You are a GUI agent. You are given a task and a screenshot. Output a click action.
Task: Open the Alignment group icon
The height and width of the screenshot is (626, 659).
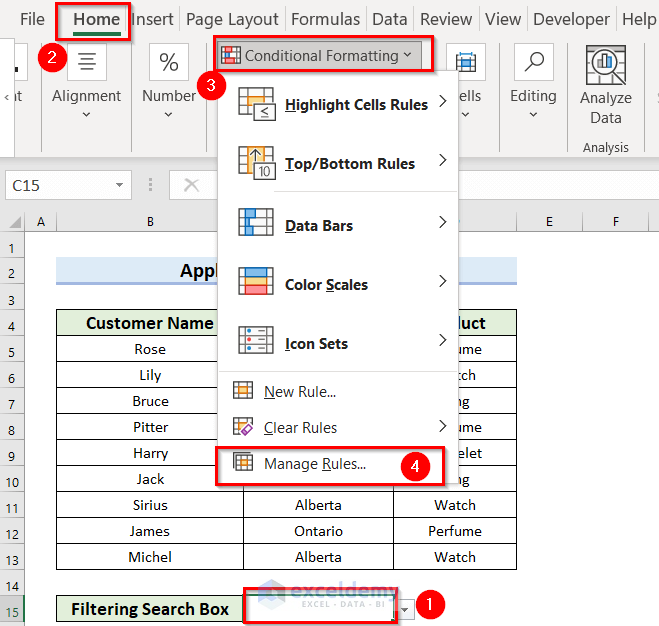tap(87, 62)
